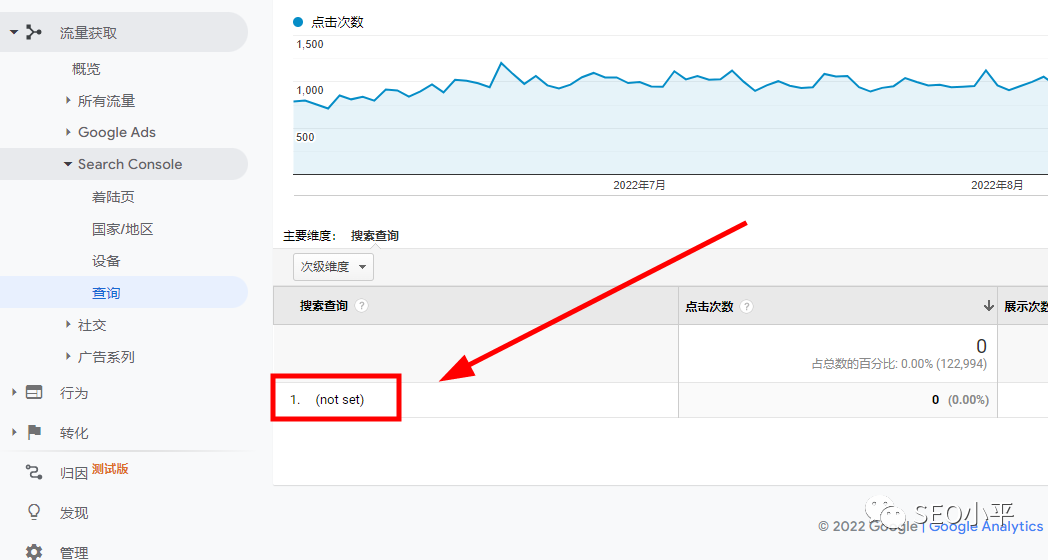Image resolution: width=1048 pixels, height=560 pixels.
Task: Collapse the 流量获取 section arrow
Action: [x=13, y=32]
